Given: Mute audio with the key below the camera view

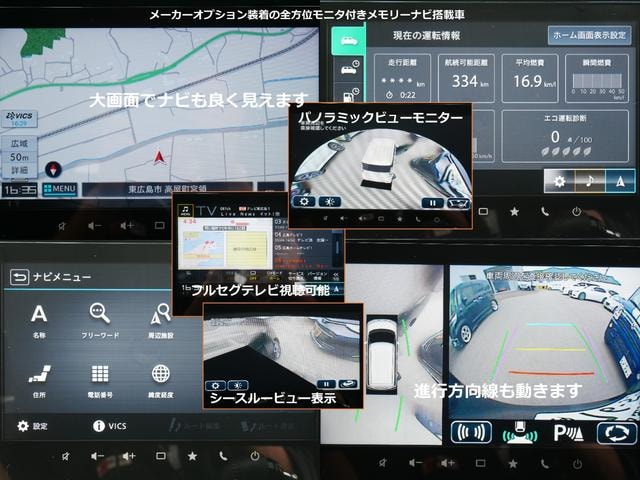Looking at the screenshot, I should pos(382,463).
